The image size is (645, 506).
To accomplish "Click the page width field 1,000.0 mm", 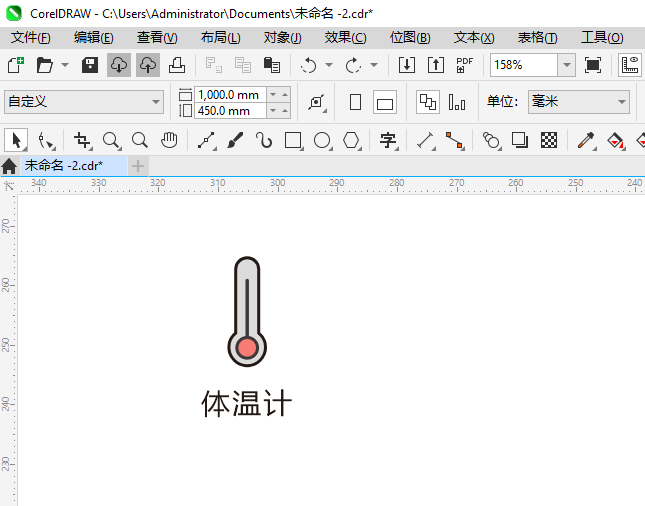I will (x=230, y=95).
